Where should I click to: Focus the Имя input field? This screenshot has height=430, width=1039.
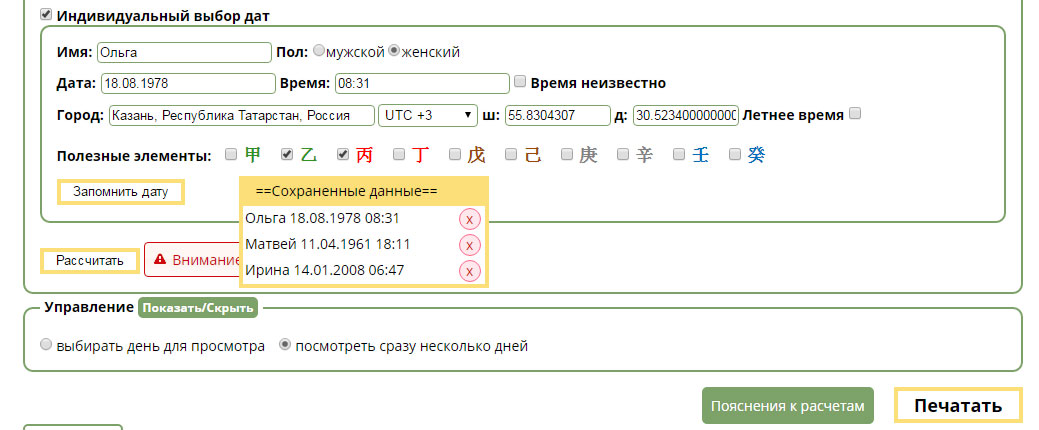[x=184, y=52]
